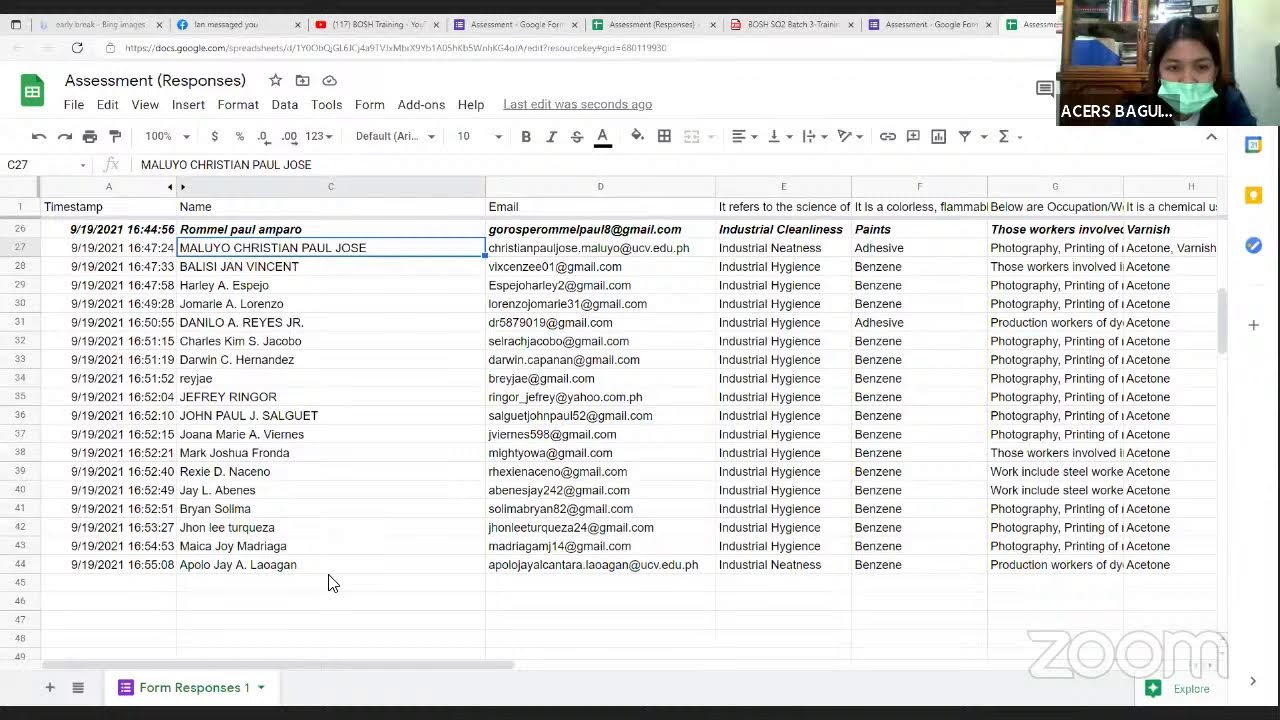Open the cell borders options

point(664,136)
